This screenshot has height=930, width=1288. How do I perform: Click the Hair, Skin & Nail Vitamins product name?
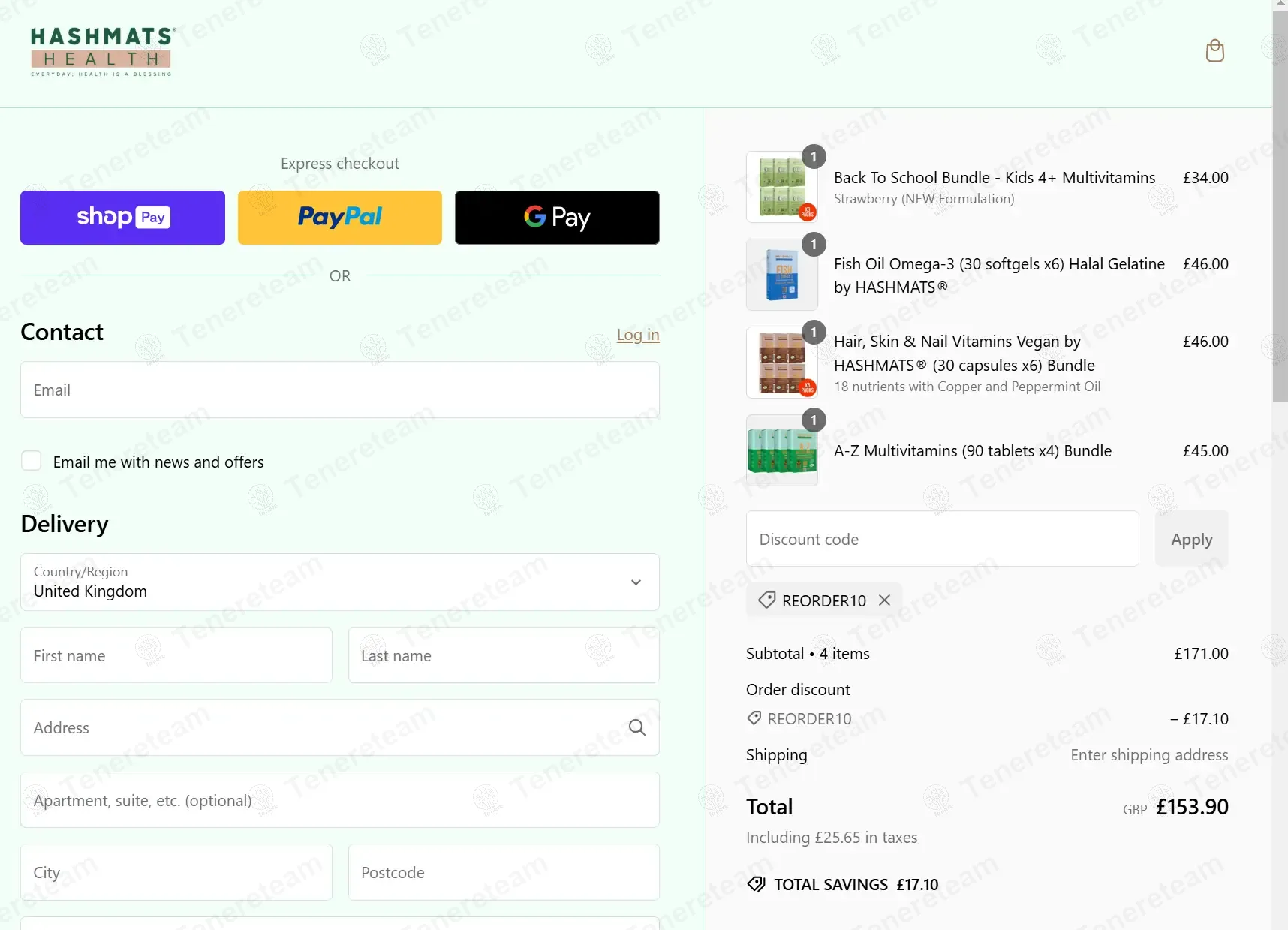[964, 354]
